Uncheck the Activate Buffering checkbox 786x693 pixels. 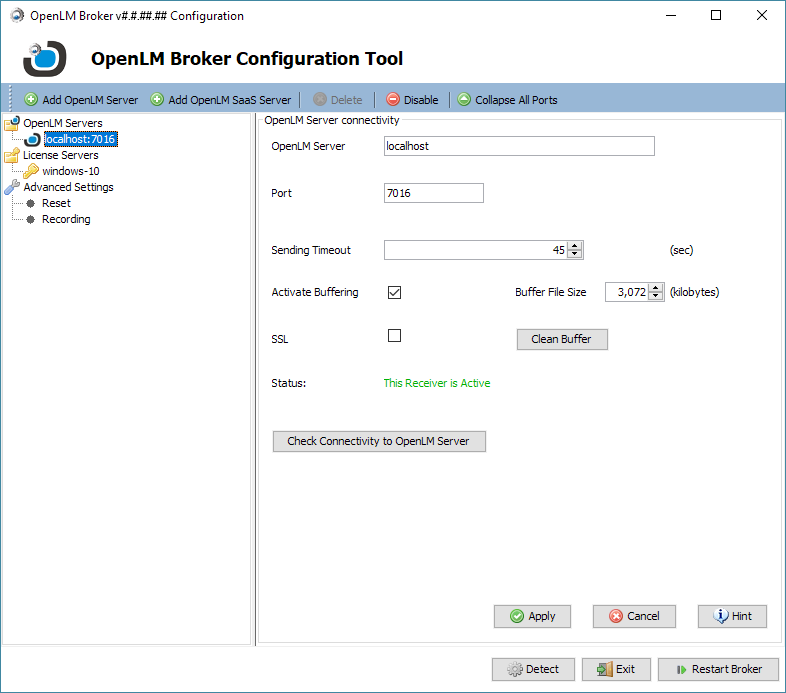pyautogui.click(x=394, y=292)
